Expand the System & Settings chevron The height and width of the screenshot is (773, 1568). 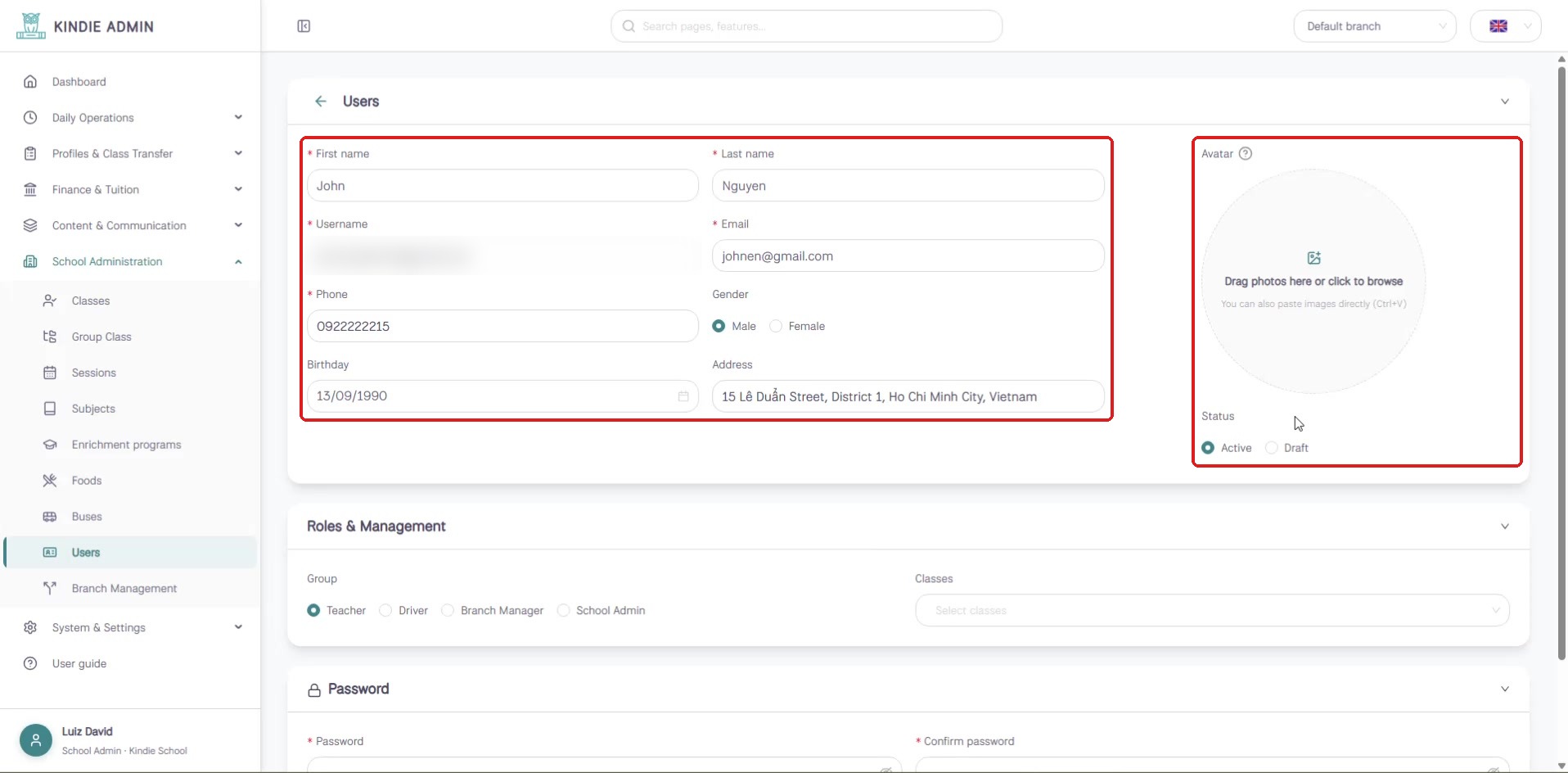pos(238,627)
